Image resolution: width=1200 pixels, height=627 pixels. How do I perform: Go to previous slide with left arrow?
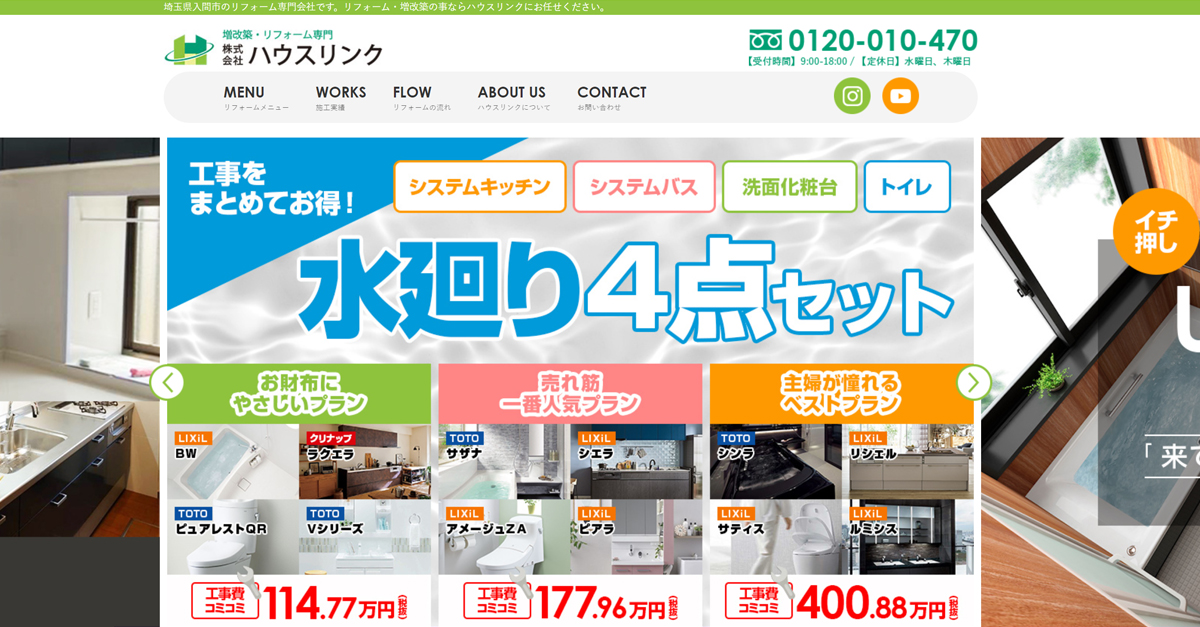[x=167, y=382]
